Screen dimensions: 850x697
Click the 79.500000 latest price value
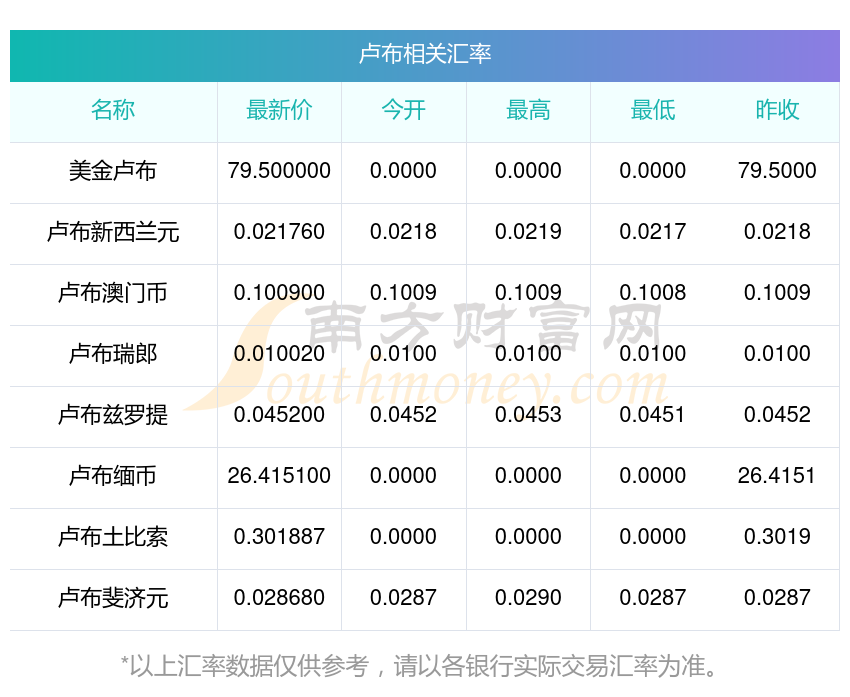[x=279, y=171]
